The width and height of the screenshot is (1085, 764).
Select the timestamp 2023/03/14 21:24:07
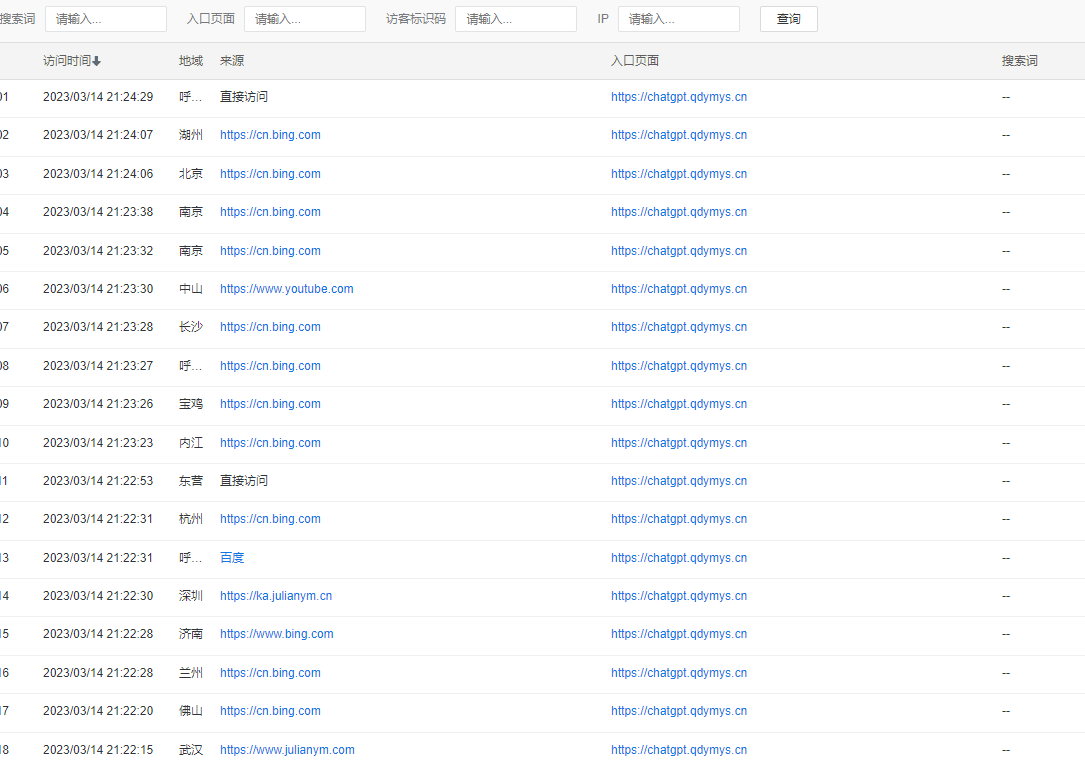(x=98, y=135)
